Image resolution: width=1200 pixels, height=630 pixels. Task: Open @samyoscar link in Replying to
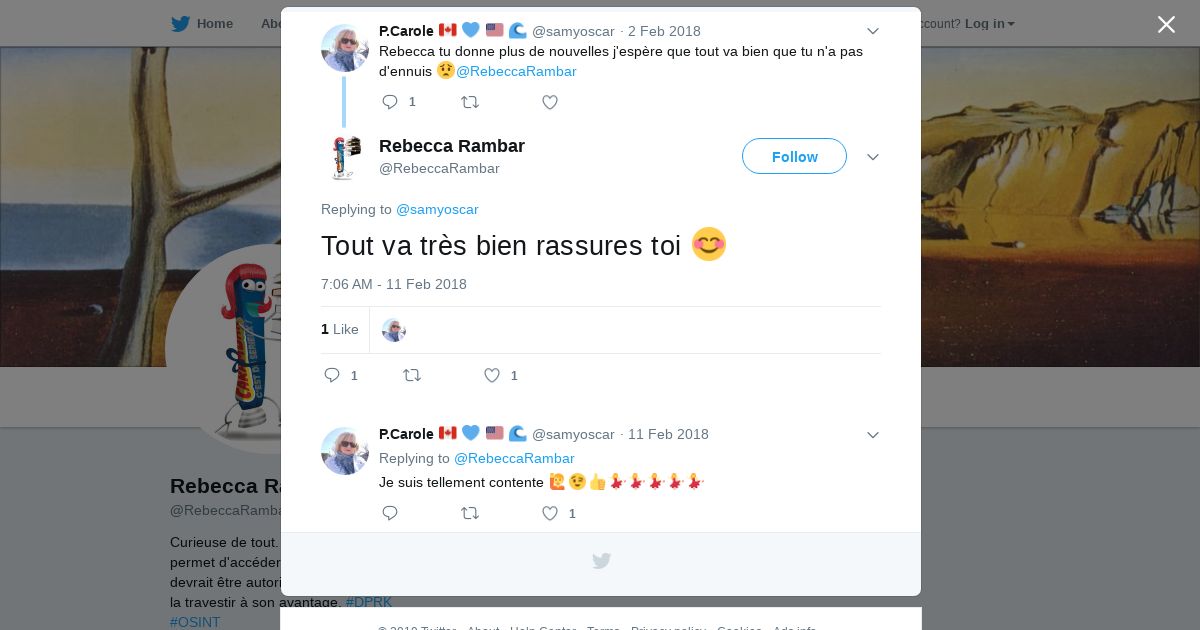click(x=437, y=209)
